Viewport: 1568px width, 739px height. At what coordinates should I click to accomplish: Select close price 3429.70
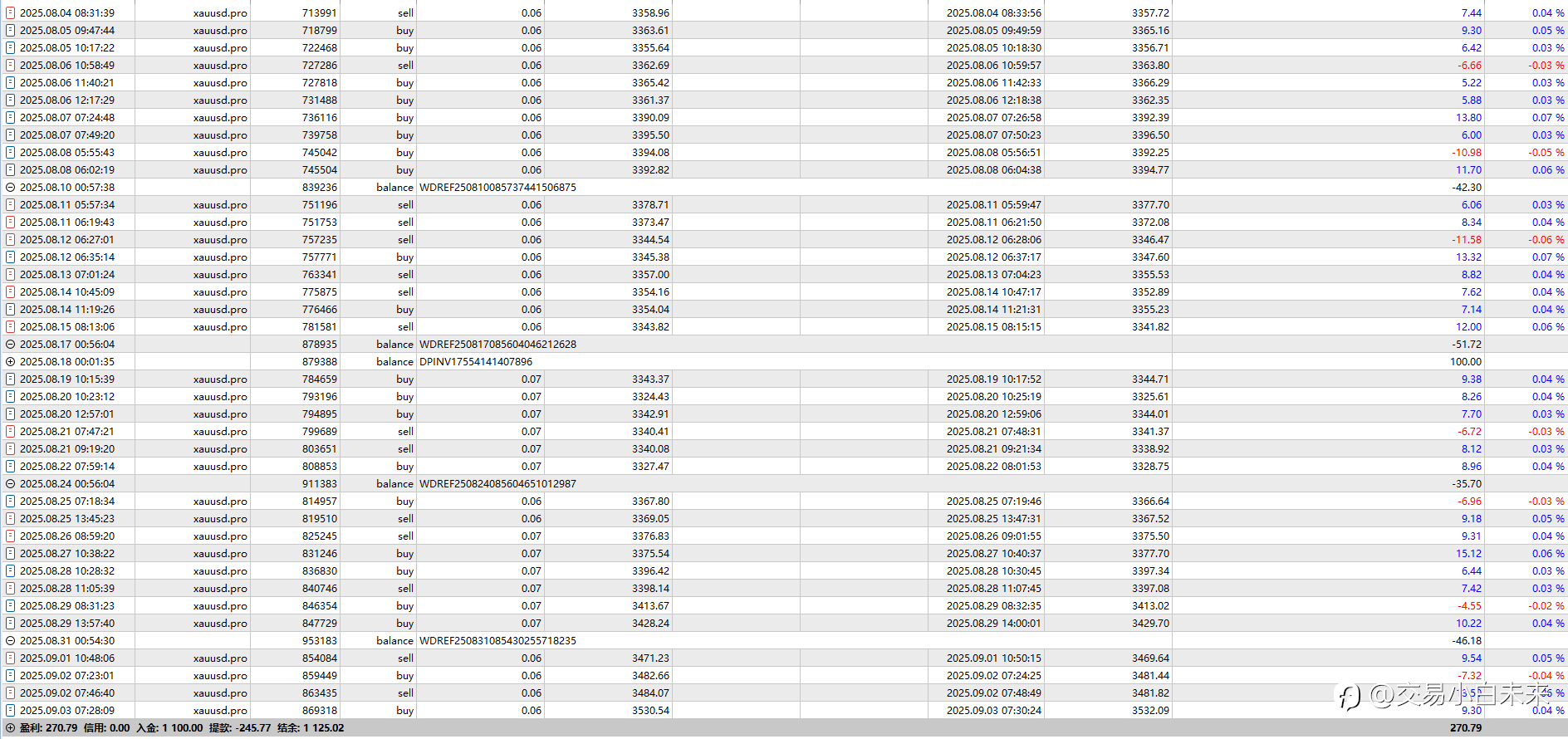click(1150, 623)
